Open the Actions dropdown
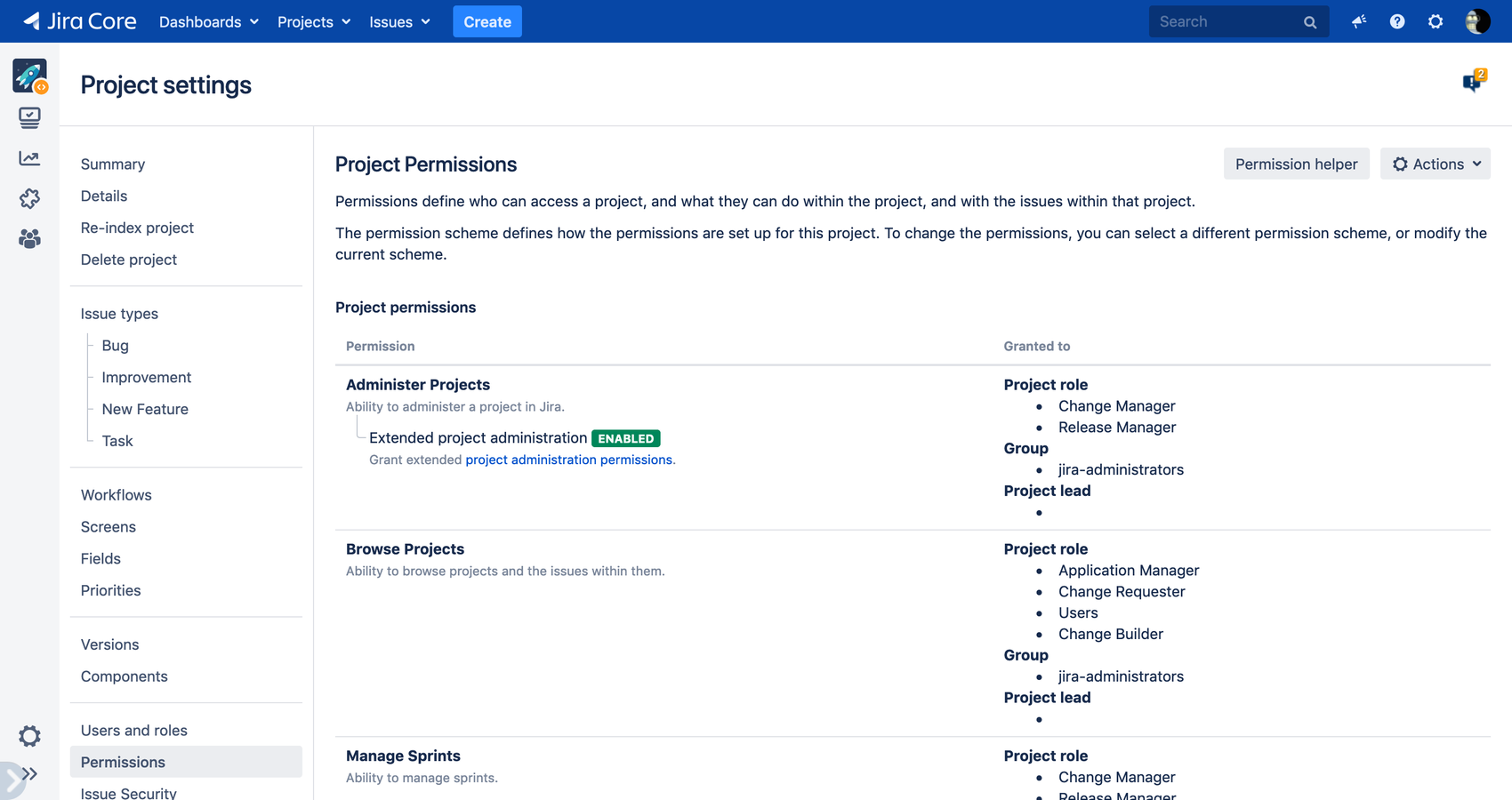This screenshot has width=1512, height=800. point(1436,164)
